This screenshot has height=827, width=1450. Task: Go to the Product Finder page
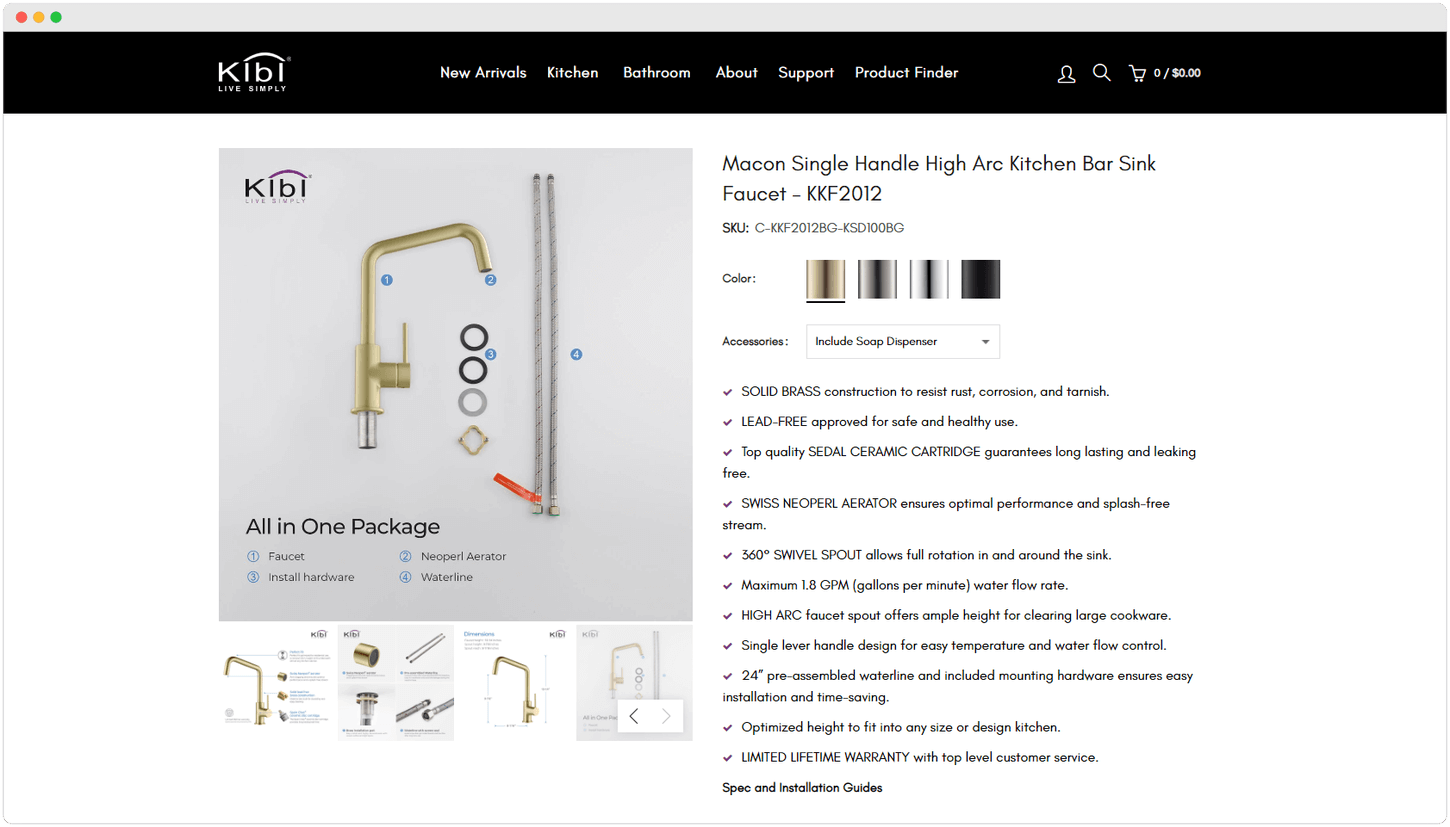click(x=907, y=73)
